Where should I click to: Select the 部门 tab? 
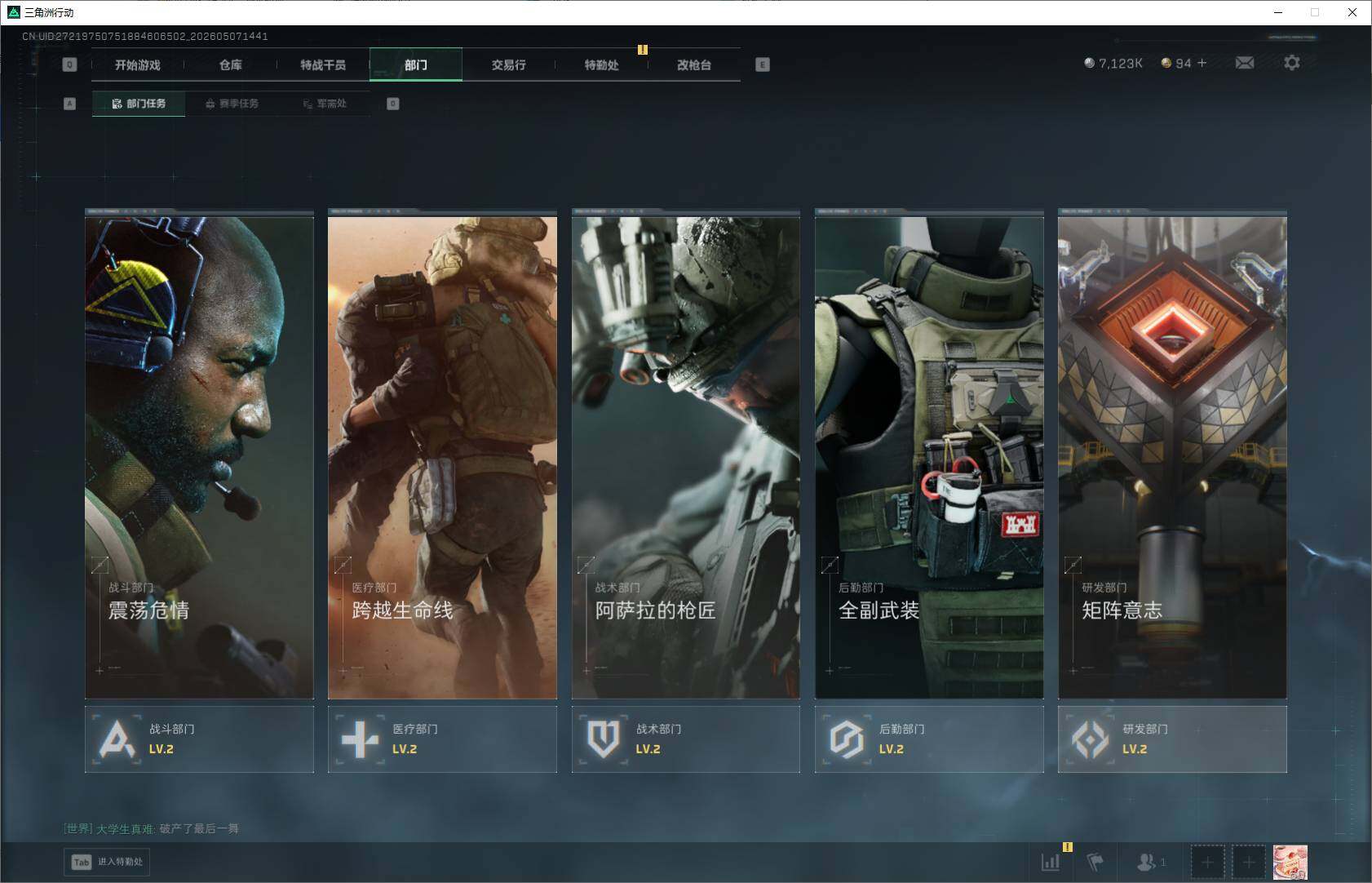click(x=416, y=64)
